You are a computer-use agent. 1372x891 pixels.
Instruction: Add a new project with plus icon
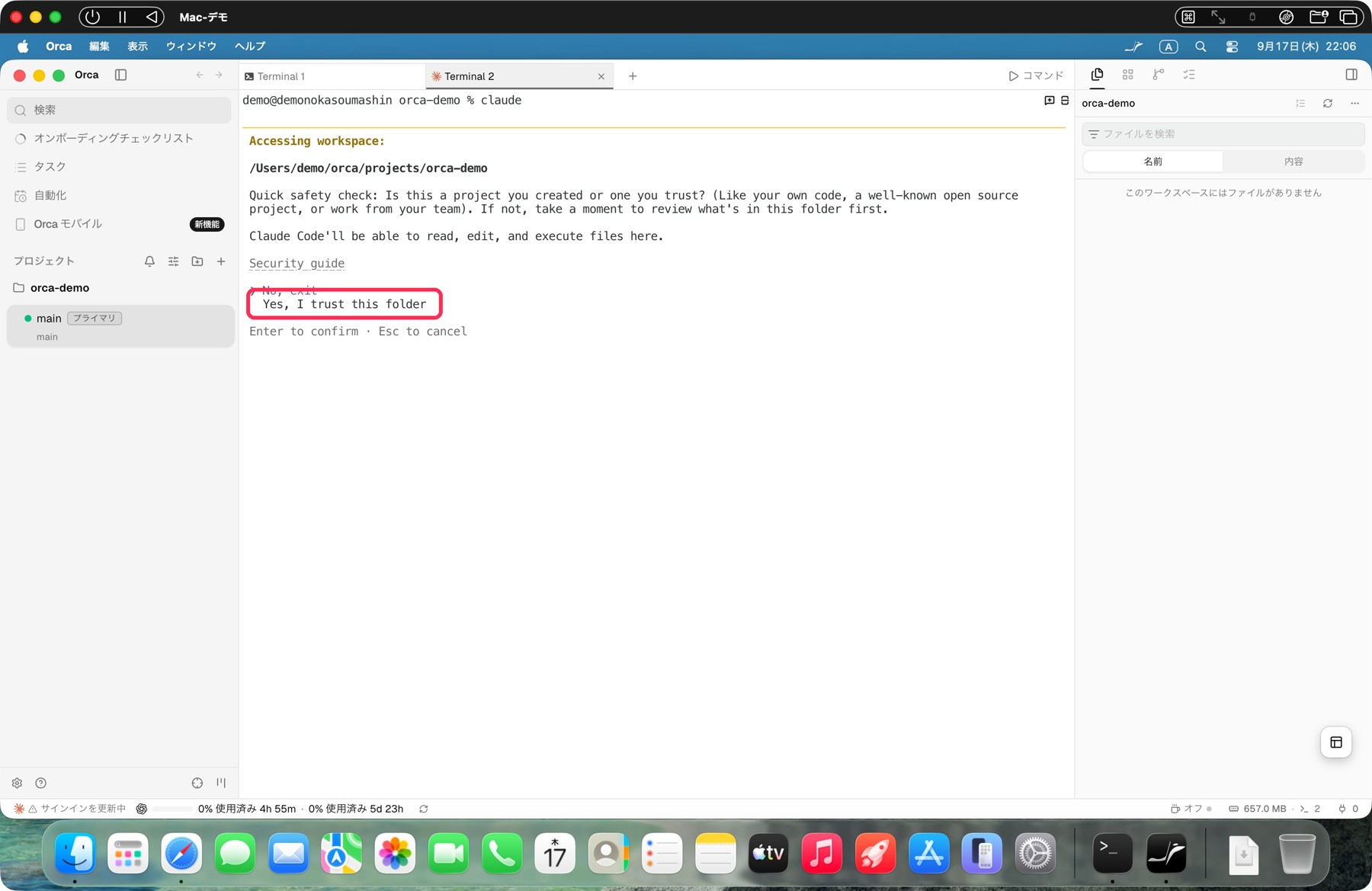(x=221, y=261)
